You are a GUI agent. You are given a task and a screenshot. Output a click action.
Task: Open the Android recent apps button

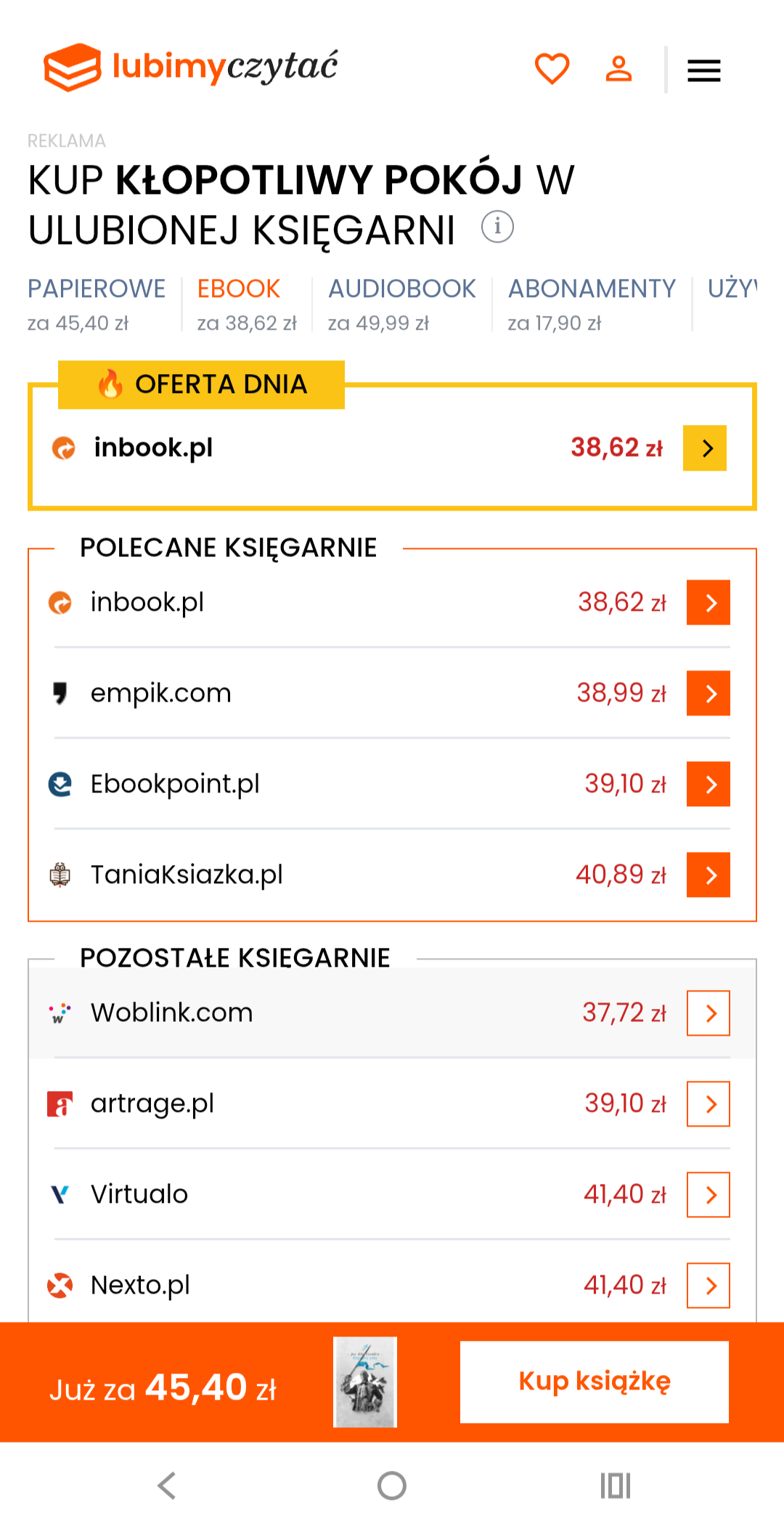(x=616, y=1485)
